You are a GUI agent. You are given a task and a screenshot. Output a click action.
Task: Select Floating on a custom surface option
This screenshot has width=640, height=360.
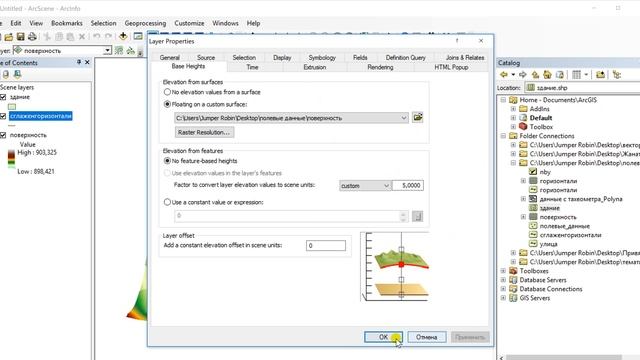coord(167,104)
